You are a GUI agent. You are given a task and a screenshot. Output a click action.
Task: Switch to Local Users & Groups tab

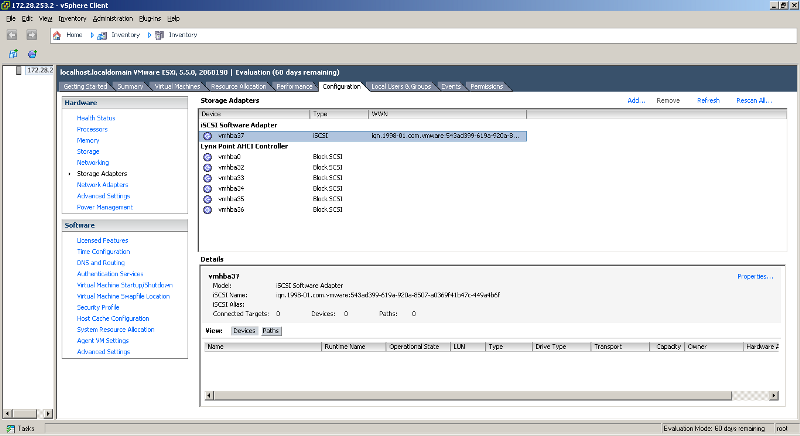pyautogui.click(x=401, y=87)
